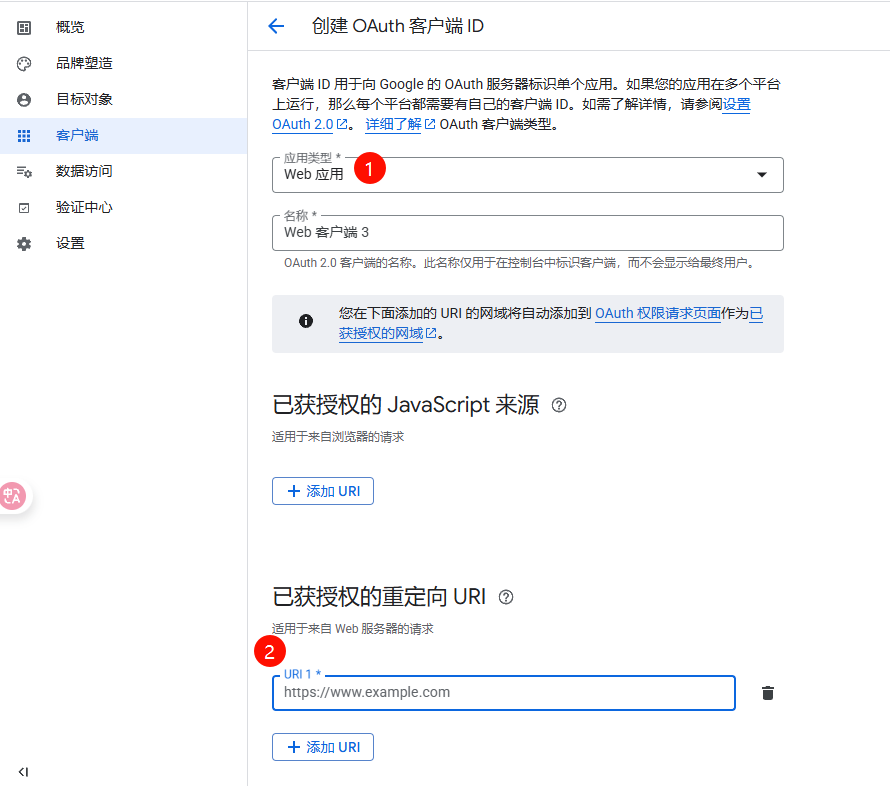Delete URI 1 with the trash icon
This screenshot has height=786, width=890.
pos(767,693)
